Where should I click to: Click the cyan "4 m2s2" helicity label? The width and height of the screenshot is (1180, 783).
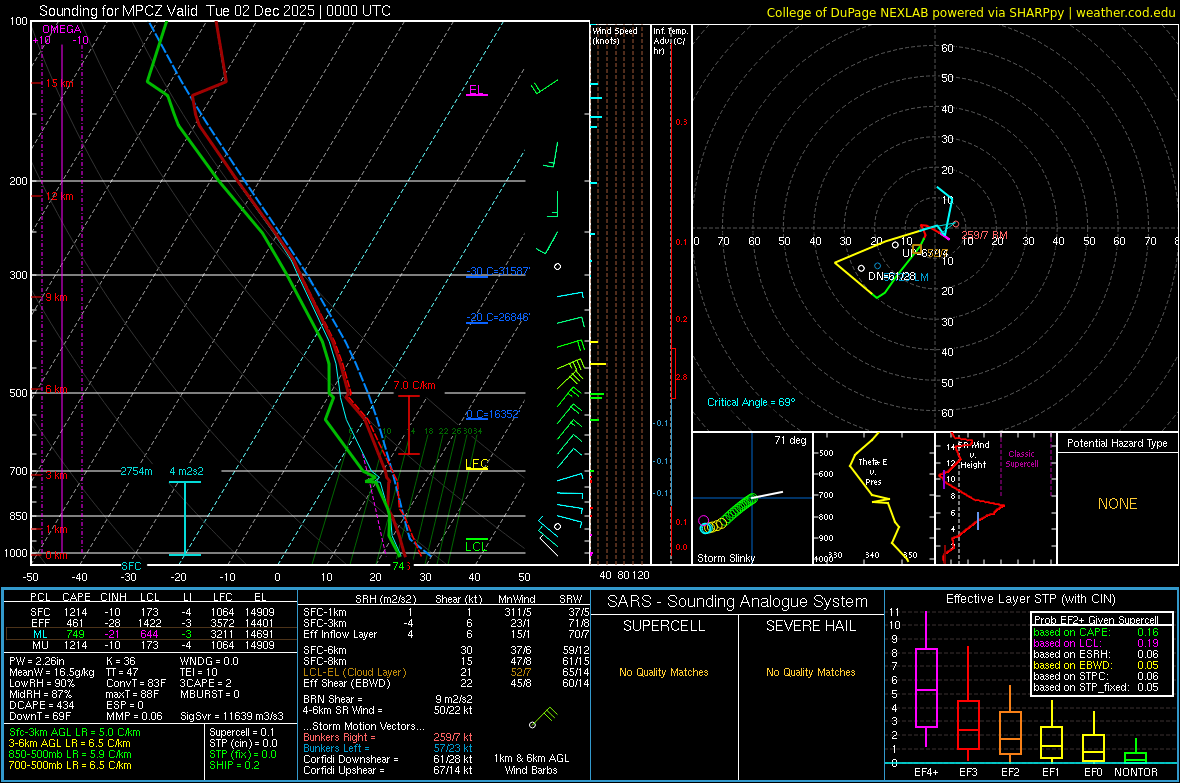[x=187, y=471]
